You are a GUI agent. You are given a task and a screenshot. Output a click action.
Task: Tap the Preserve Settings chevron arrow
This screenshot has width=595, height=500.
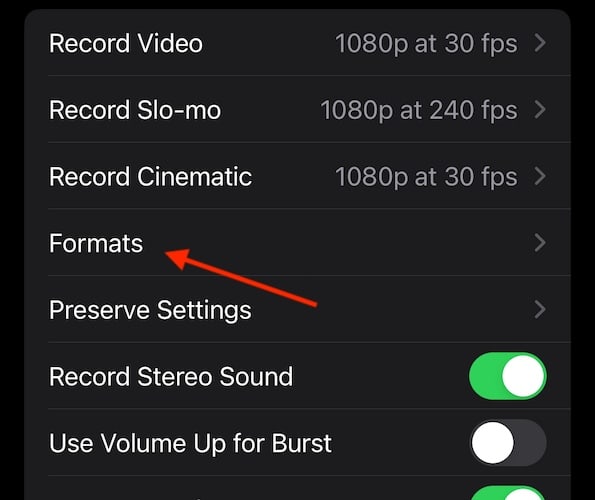click(540, 310)
